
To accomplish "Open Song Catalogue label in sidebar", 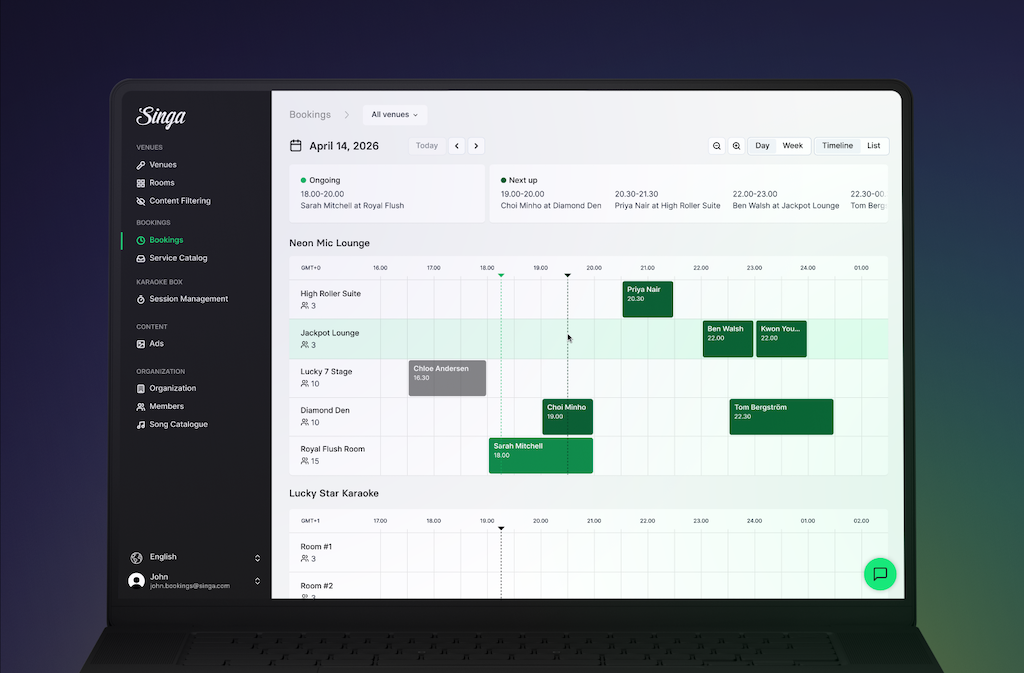I will (x=178, y=425).
